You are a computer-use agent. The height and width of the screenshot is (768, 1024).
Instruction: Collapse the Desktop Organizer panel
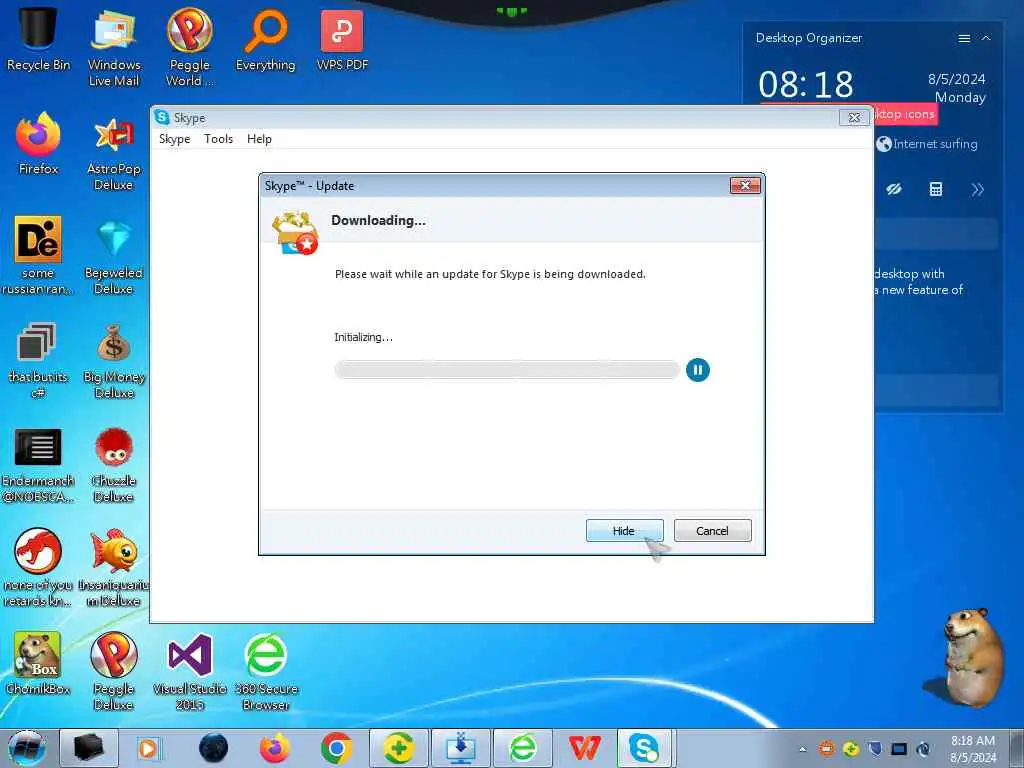pyautogui.click(x=986, y=39)
